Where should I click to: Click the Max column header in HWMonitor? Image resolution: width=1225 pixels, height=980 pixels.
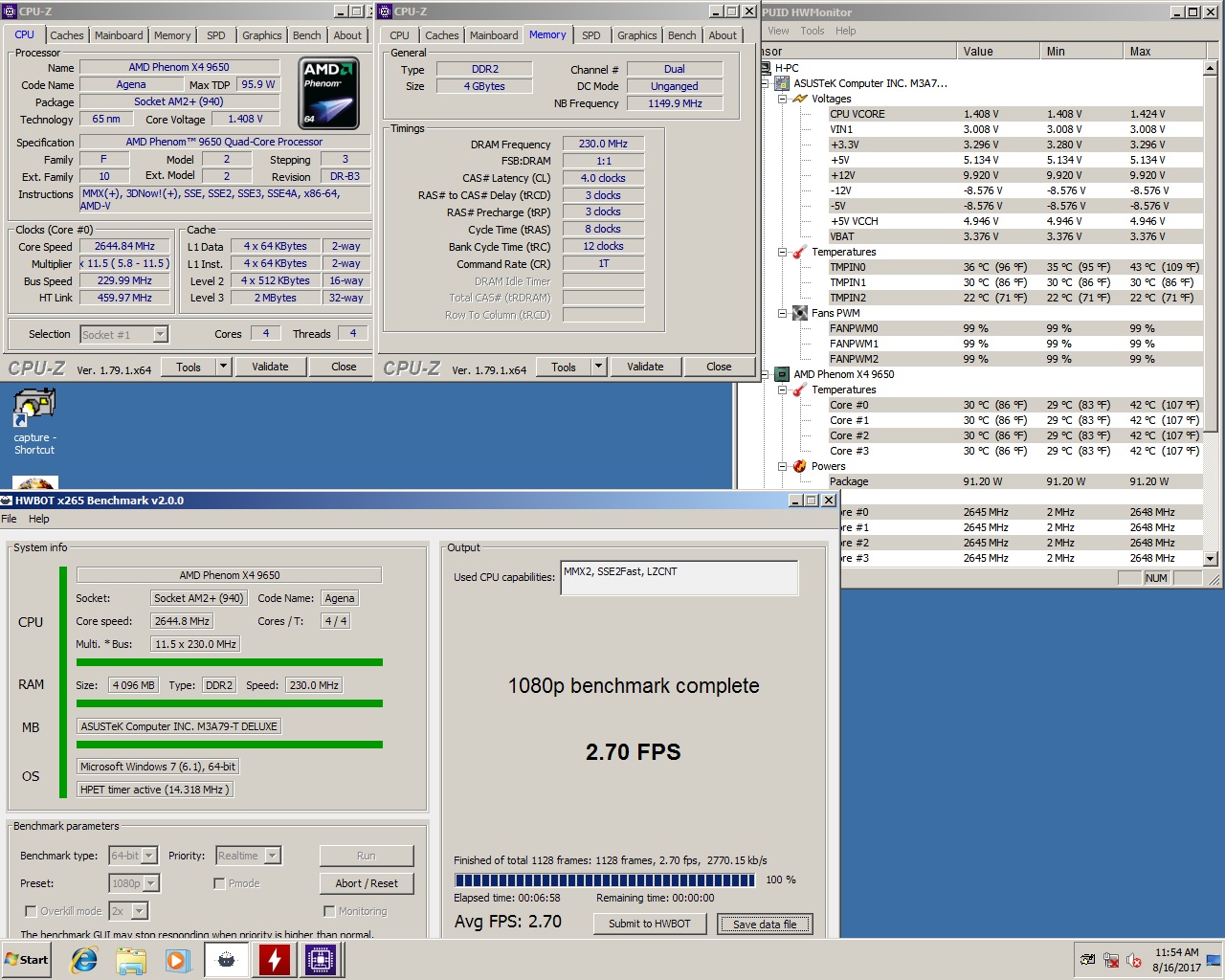tap(1164, 52)
